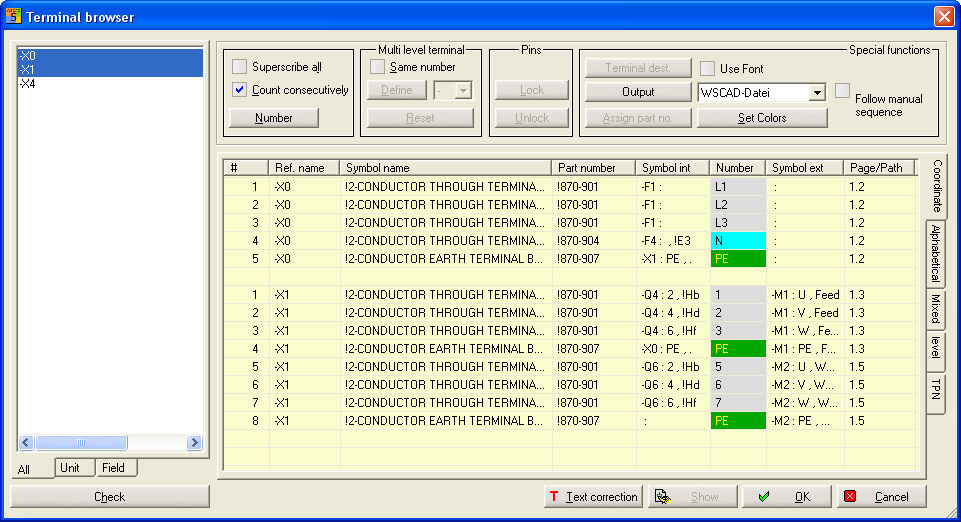
Task: Click symbol ext cell '-M2 : PE , ...'
Action: coord(805,421)
